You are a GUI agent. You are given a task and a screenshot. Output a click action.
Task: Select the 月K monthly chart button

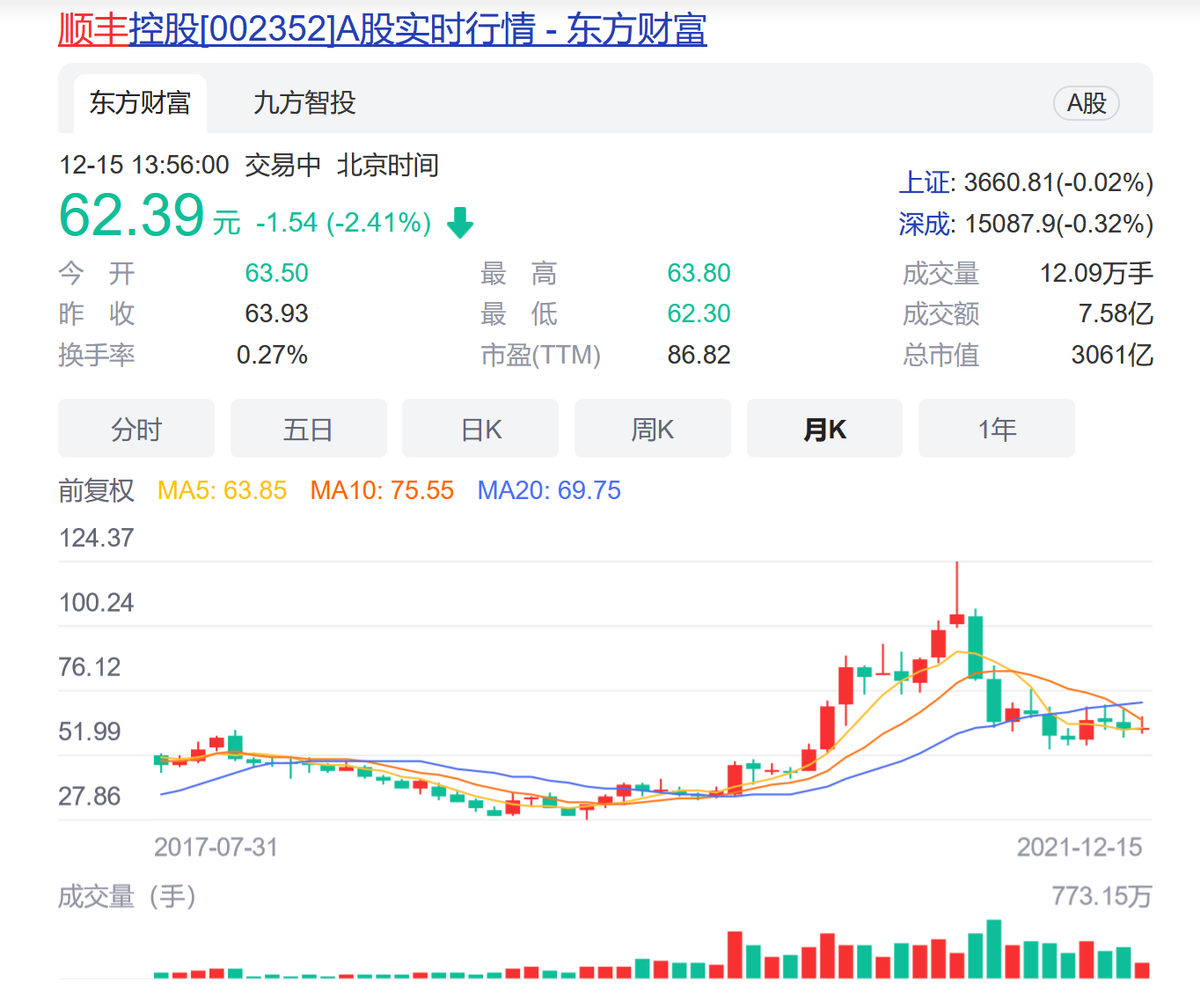coord(824,429)
